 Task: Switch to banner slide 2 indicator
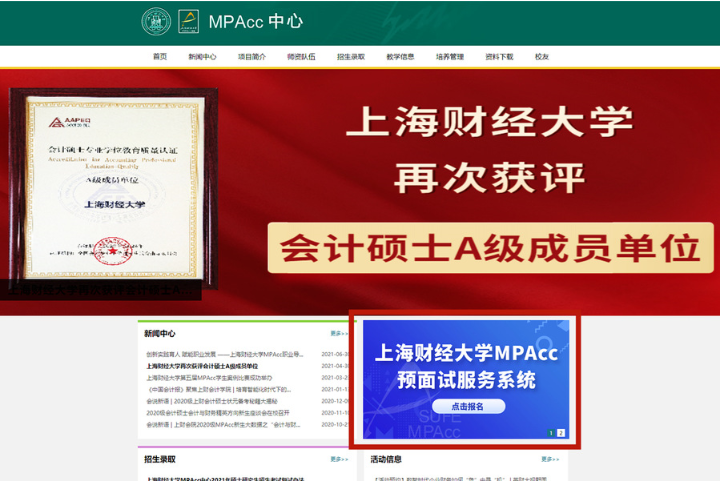pos(561,433)
